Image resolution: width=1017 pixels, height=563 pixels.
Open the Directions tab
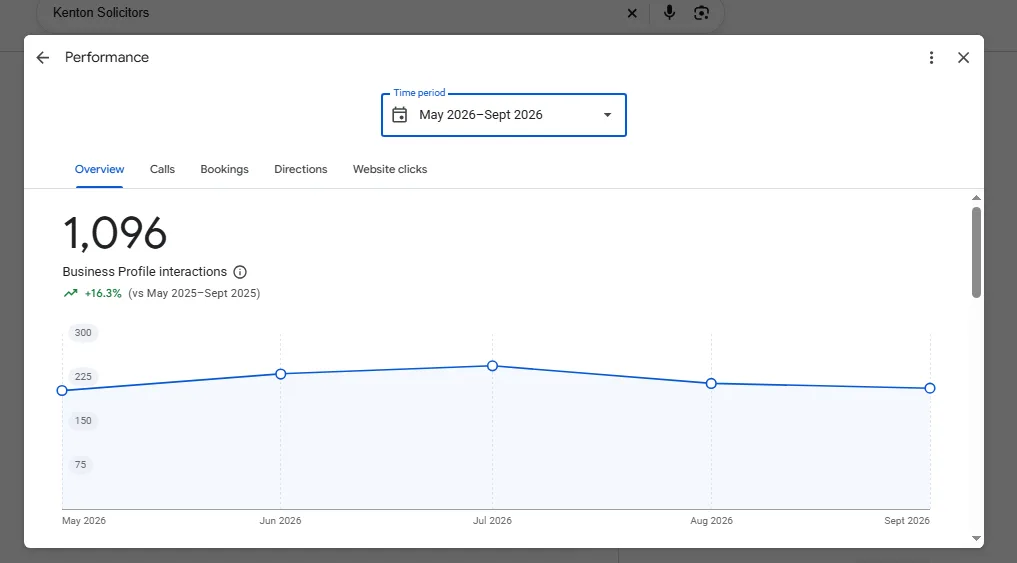[x=301, y=169]
